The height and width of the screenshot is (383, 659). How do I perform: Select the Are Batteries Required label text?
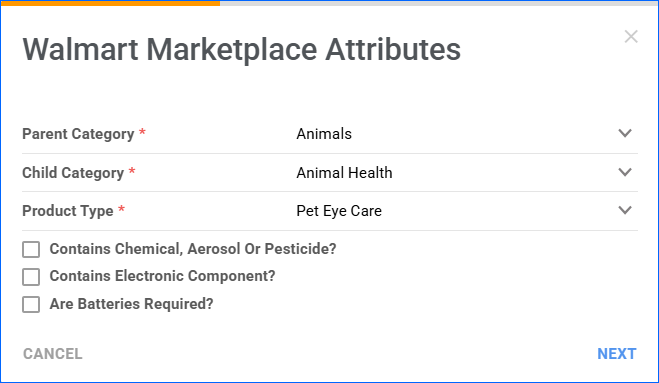131,304
